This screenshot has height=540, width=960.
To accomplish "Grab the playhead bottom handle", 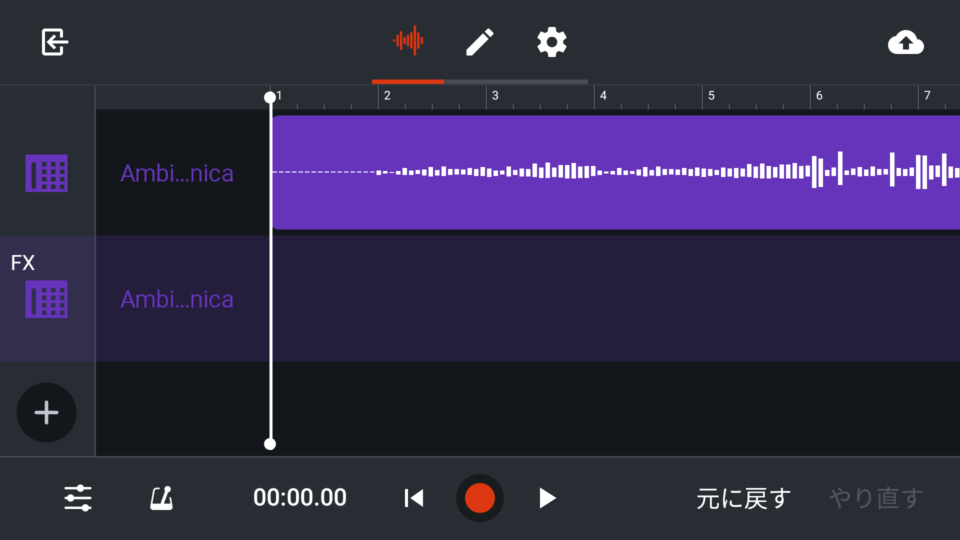I will pos(270,444).
